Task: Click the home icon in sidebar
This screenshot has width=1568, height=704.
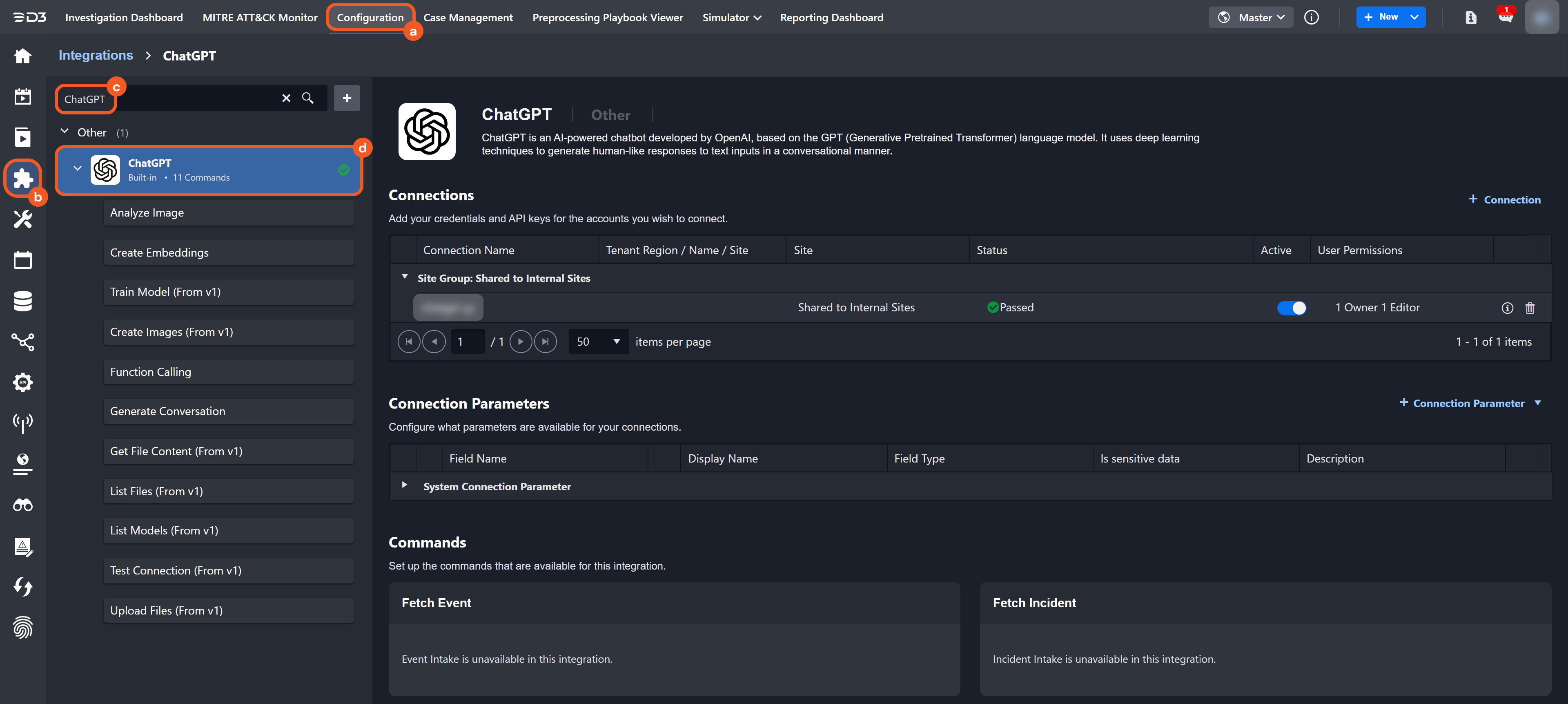Action: (22, 56)
